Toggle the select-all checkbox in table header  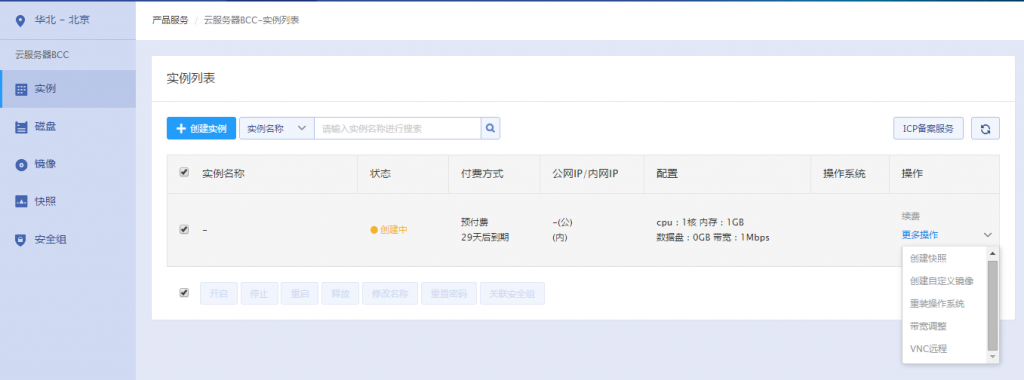[x=184, y=172]
